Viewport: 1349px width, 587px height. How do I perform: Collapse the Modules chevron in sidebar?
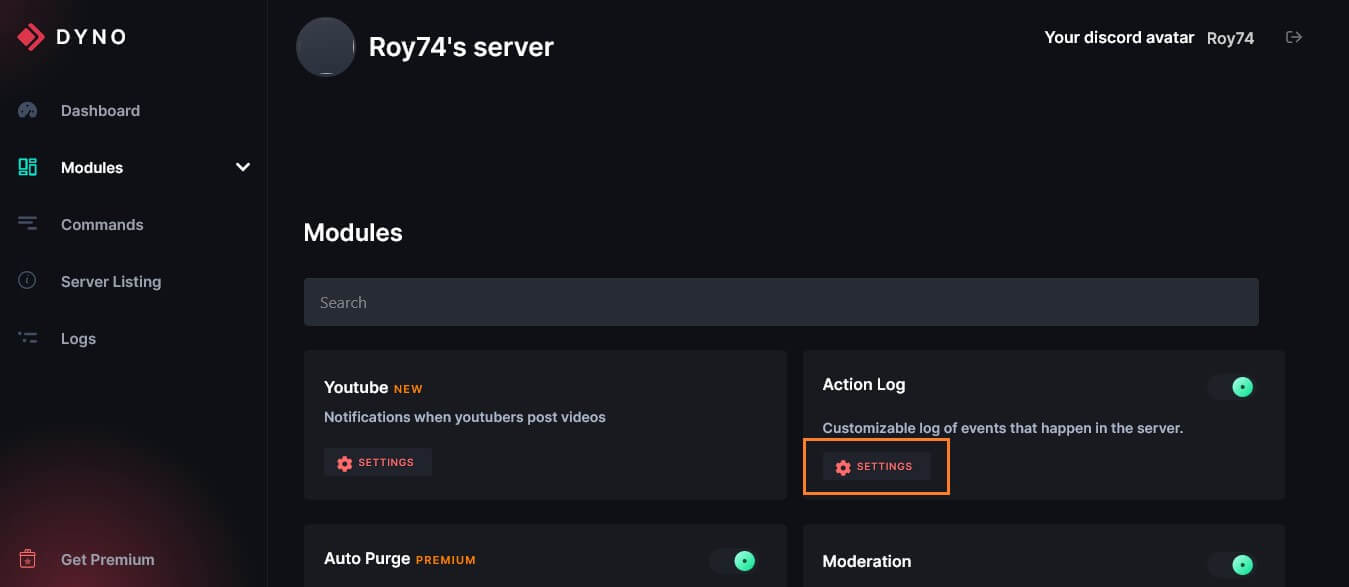242,167
